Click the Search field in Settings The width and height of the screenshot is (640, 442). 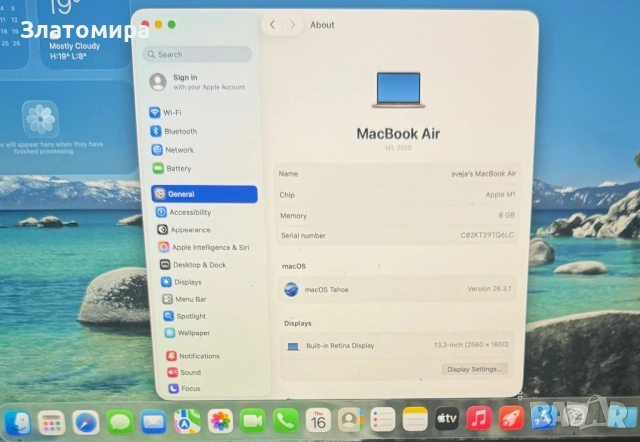pos(198,54)
